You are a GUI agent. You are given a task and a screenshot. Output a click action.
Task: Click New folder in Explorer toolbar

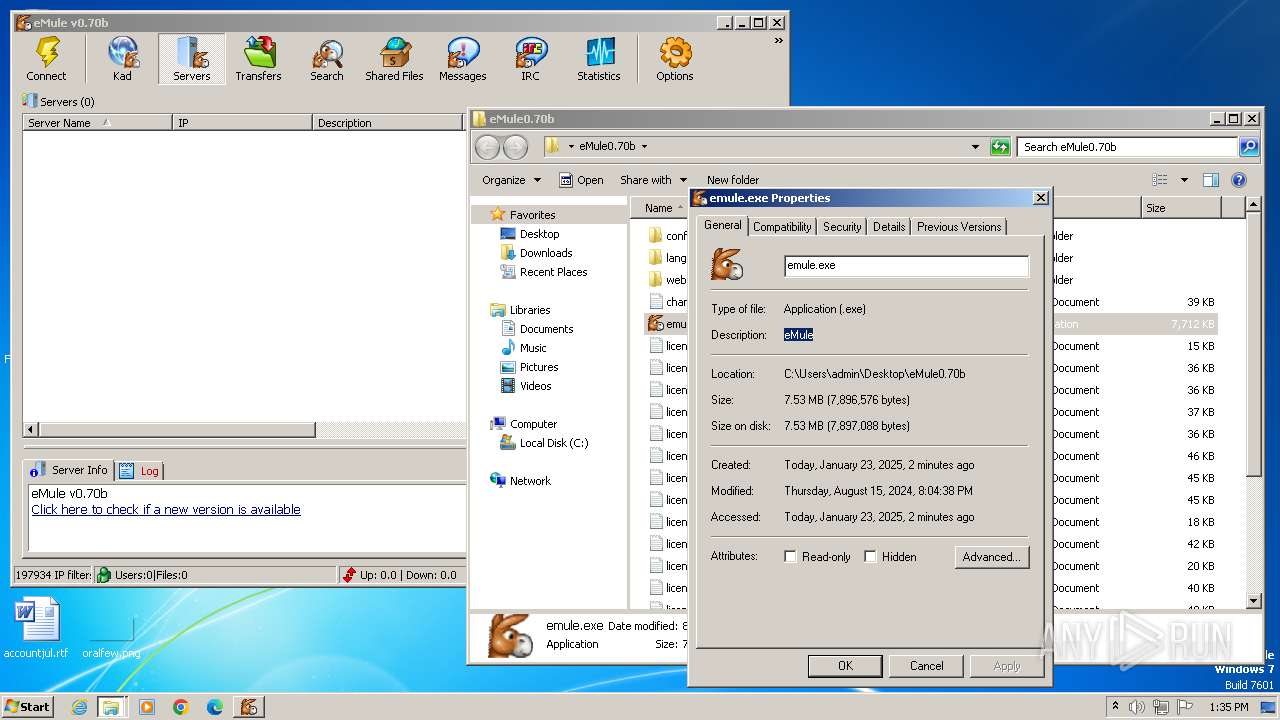(x=733, y=180)
